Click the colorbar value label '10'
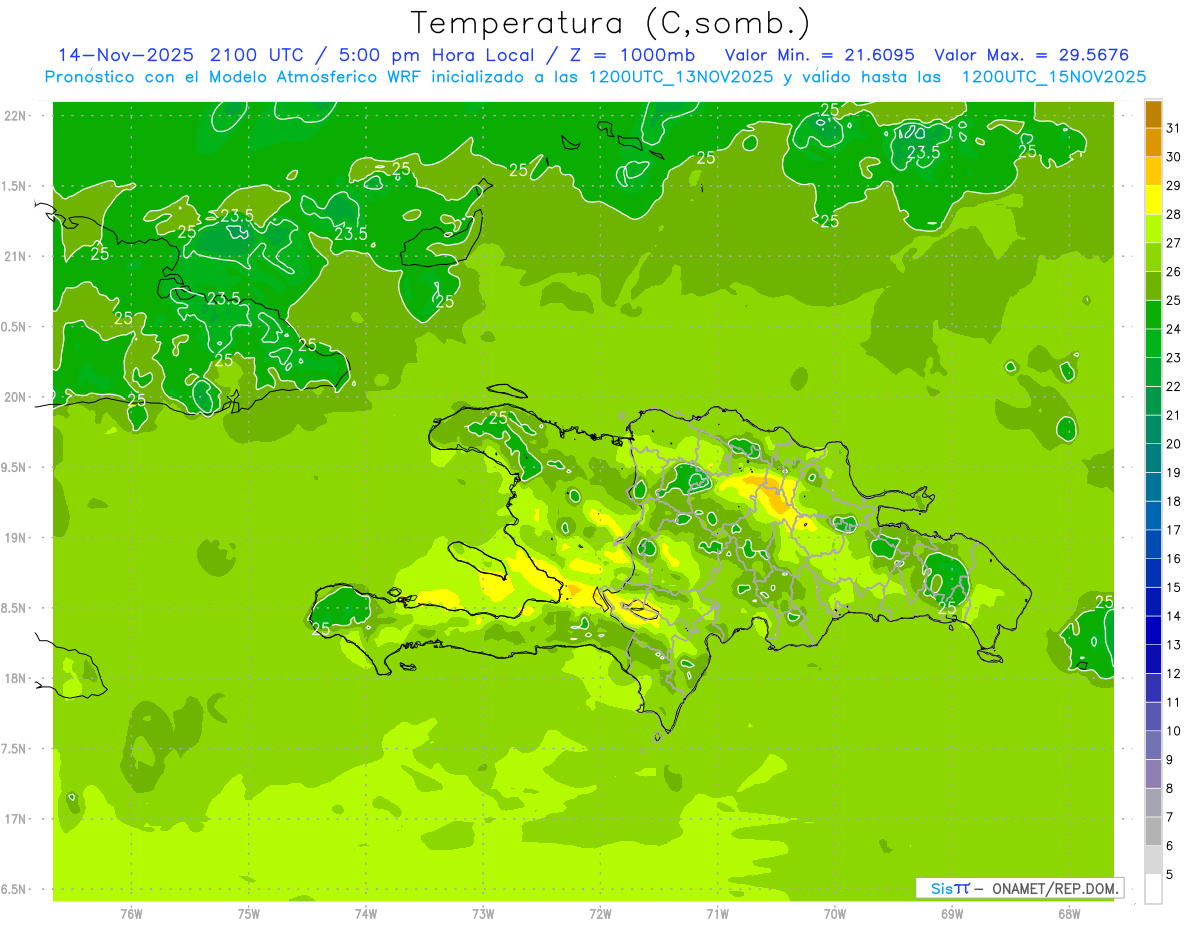1200x927 pixels. (1174, 731)
